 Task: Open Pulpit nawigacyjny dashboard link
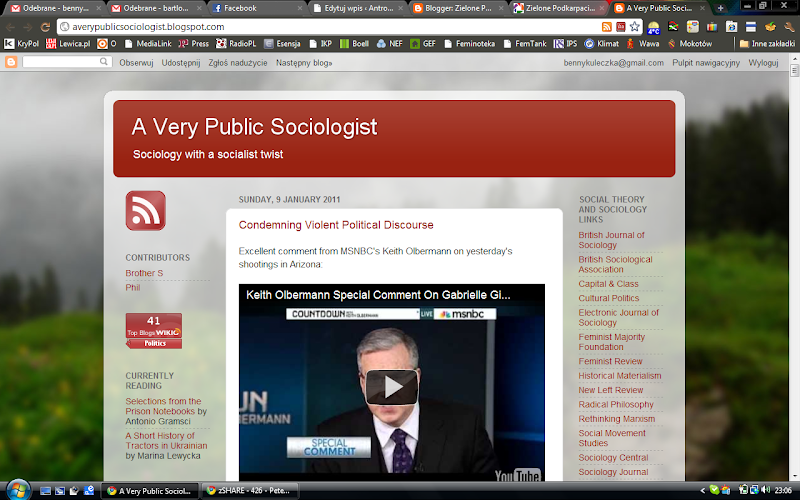pos(706,63)
